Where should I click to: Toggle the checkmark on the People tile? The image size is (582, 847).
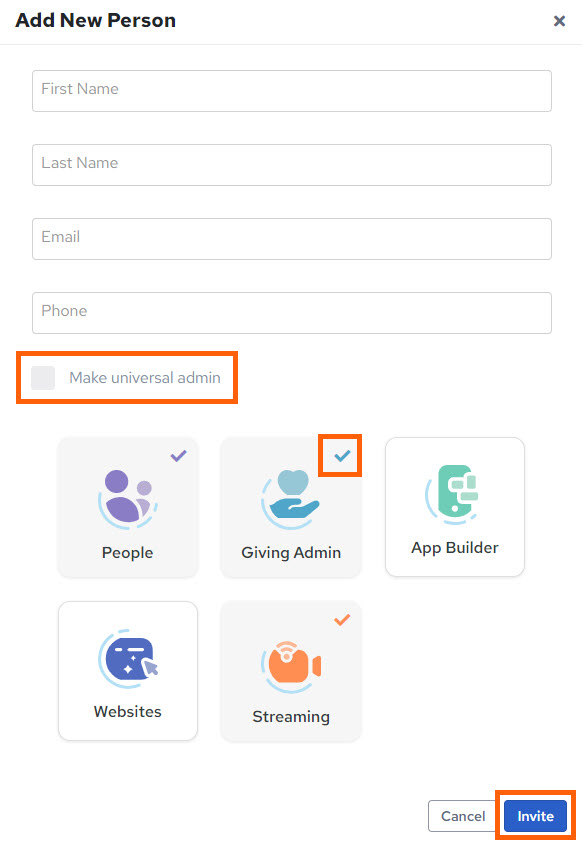tap(178, 456)
